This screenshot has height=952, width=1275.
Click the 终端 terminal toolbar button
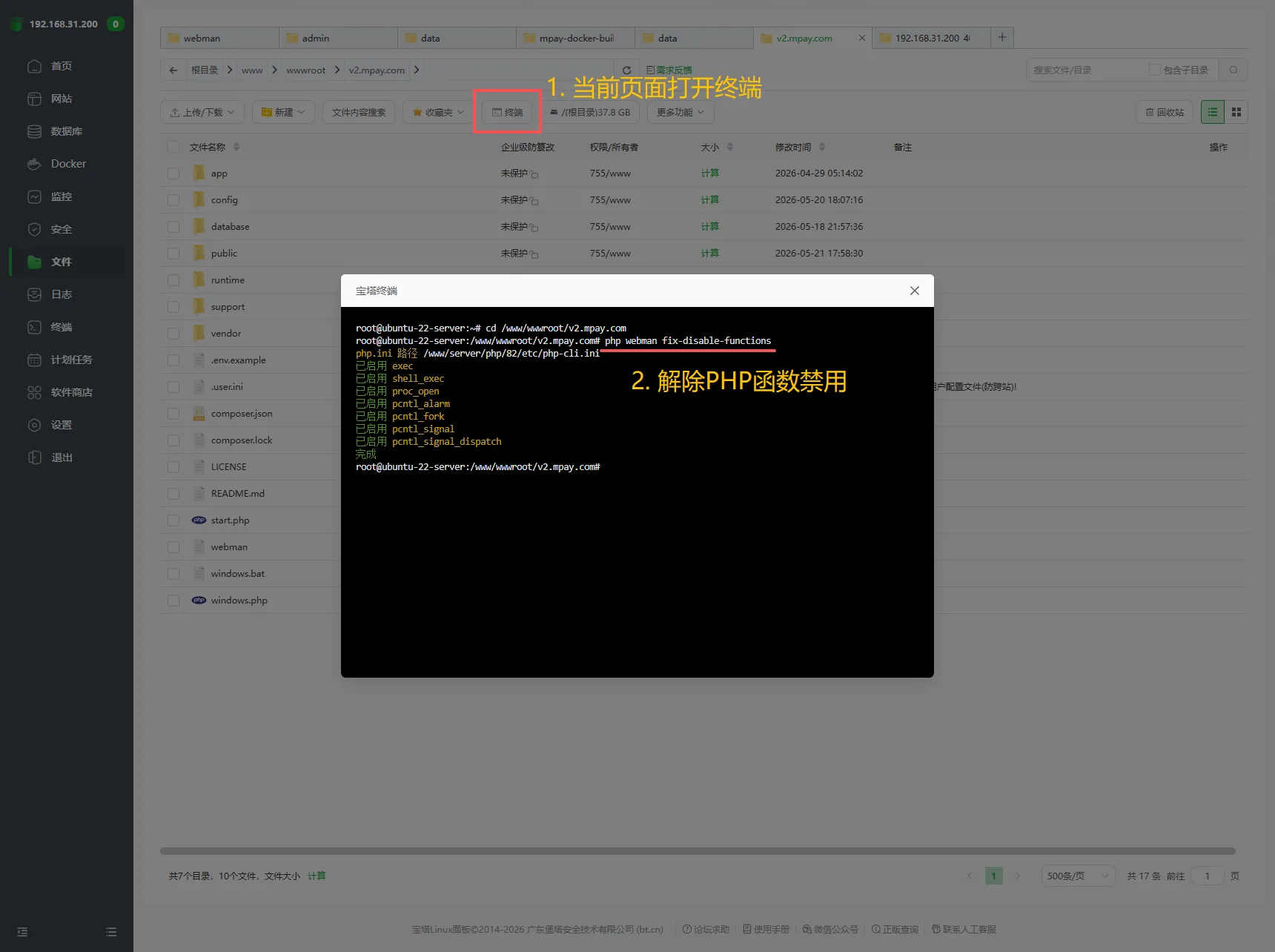pos(508,112)
